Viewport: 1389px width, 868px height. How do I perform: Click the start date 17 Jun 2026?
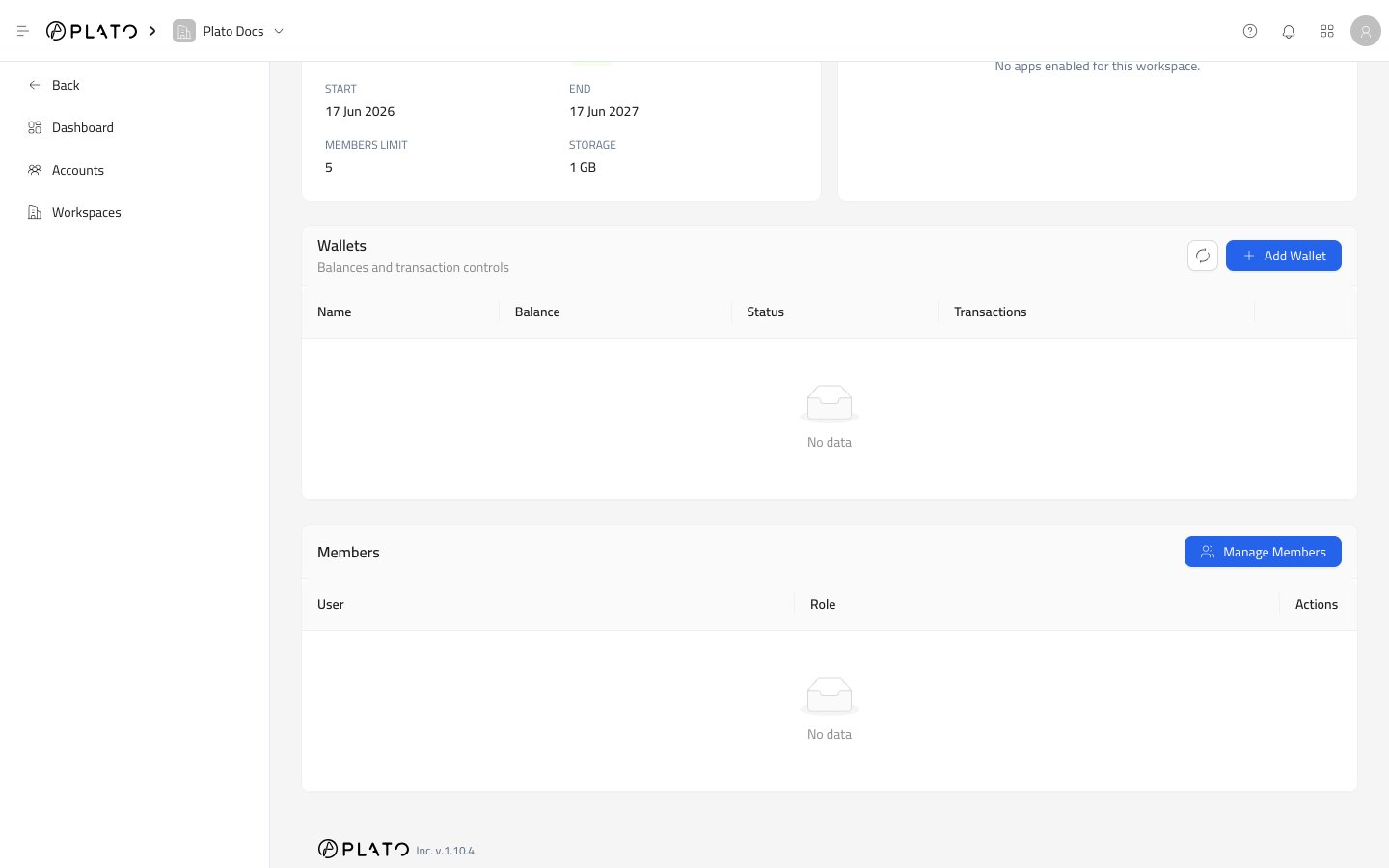coord(360,111)
